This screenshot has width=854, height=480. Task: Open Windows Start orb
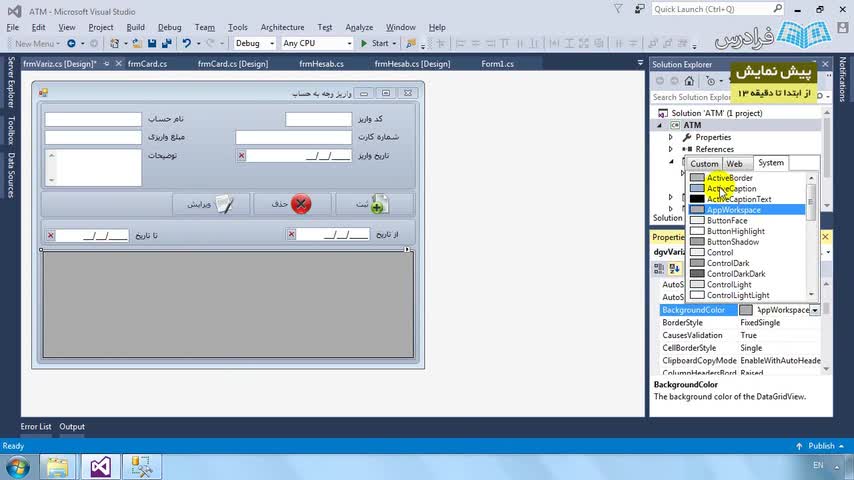18,467
